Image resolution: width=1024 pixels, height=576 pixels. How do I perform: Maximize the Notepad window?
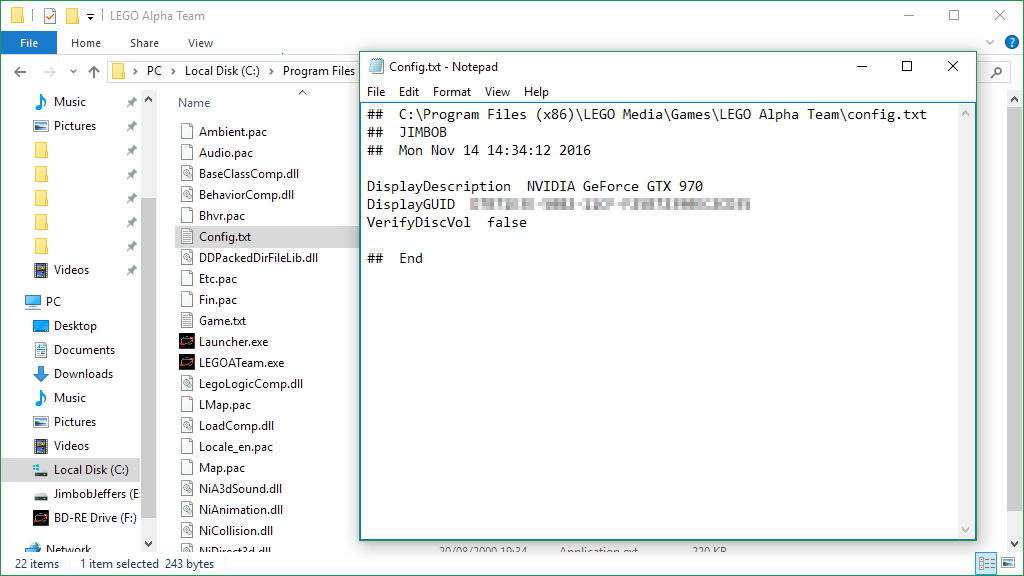(906, 66)
